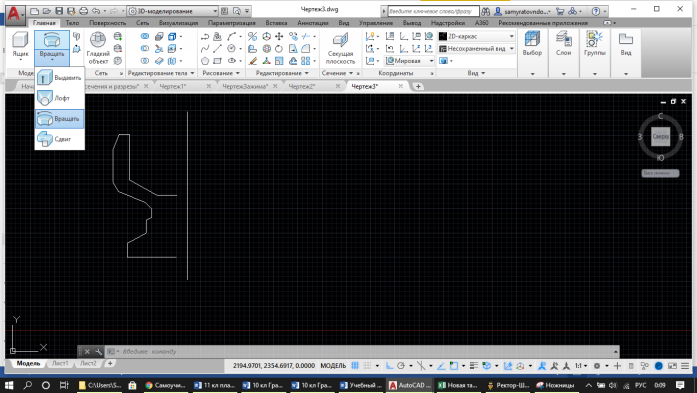Switch to the Чертеж2 drawing tab

tap(302, 86)
